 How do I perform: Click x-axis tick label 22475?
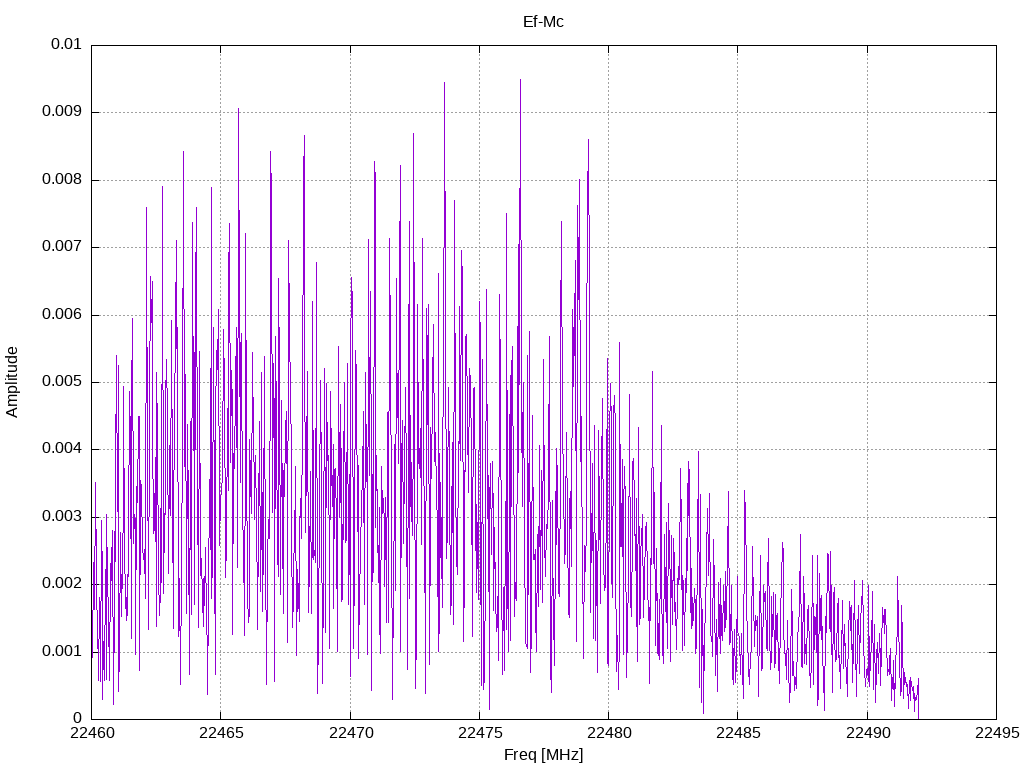click(x=480, y=733)
